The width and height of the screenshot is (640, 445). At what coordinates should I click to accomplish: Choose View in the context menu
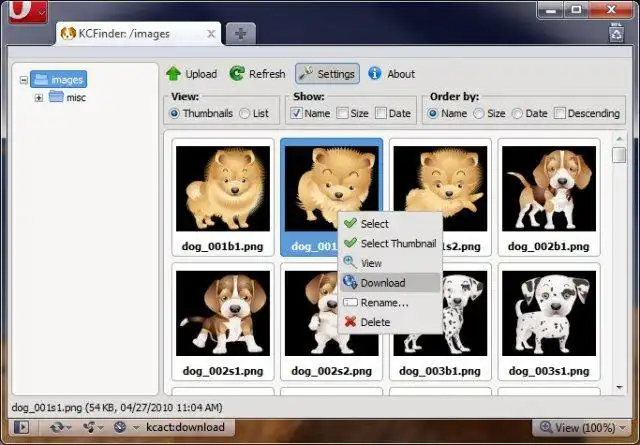click(x=390, y=263)
